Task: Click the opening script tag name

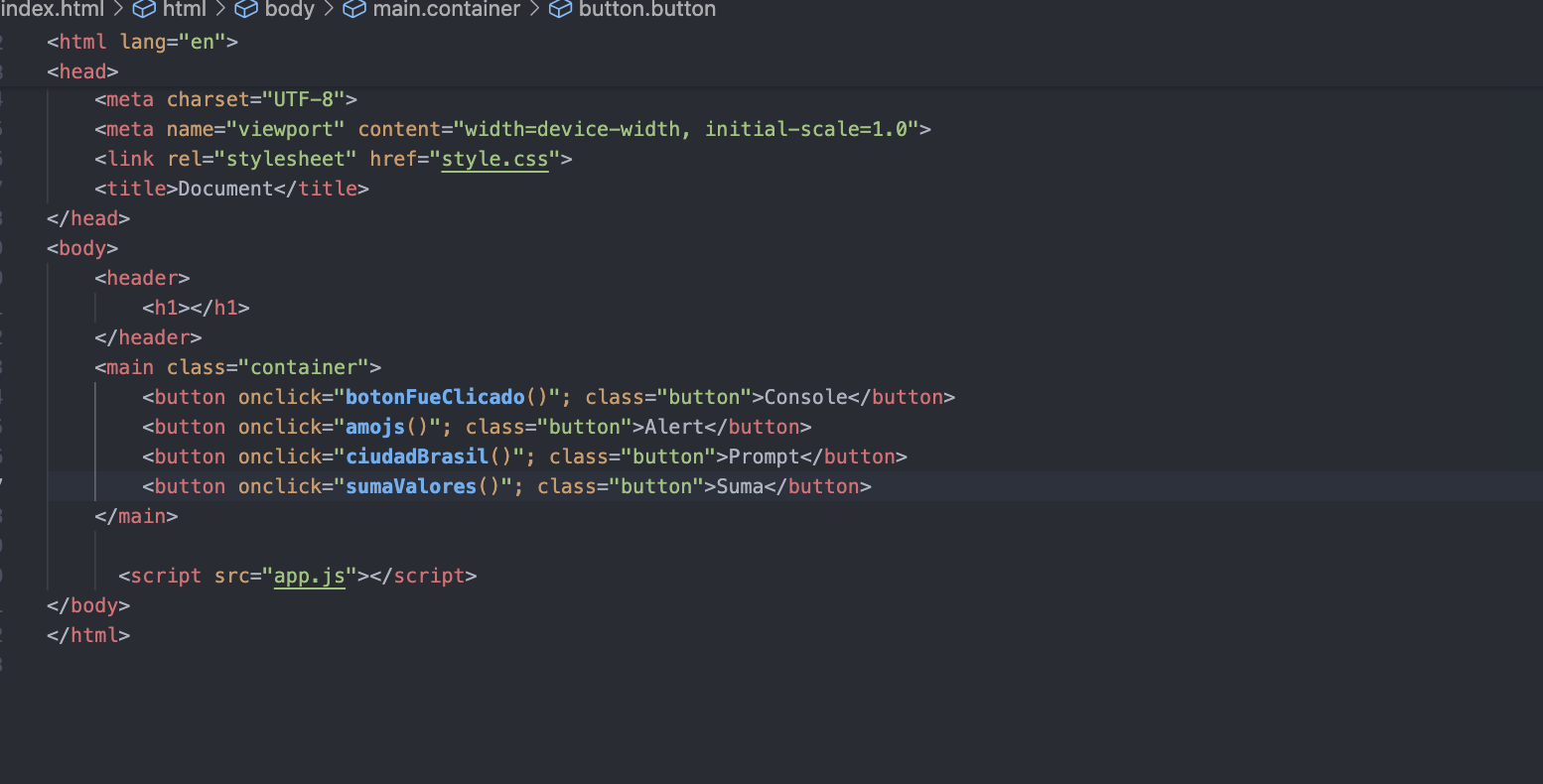Action: point(166,576)
